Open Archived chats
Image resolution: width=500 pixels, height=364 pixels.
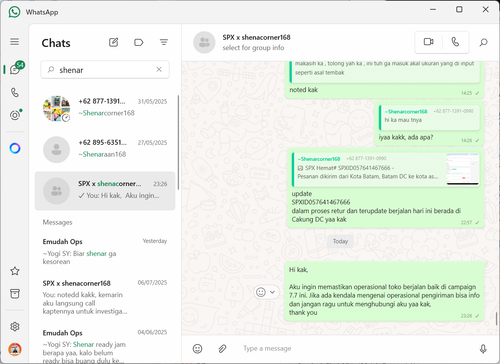tap(15, 294)
